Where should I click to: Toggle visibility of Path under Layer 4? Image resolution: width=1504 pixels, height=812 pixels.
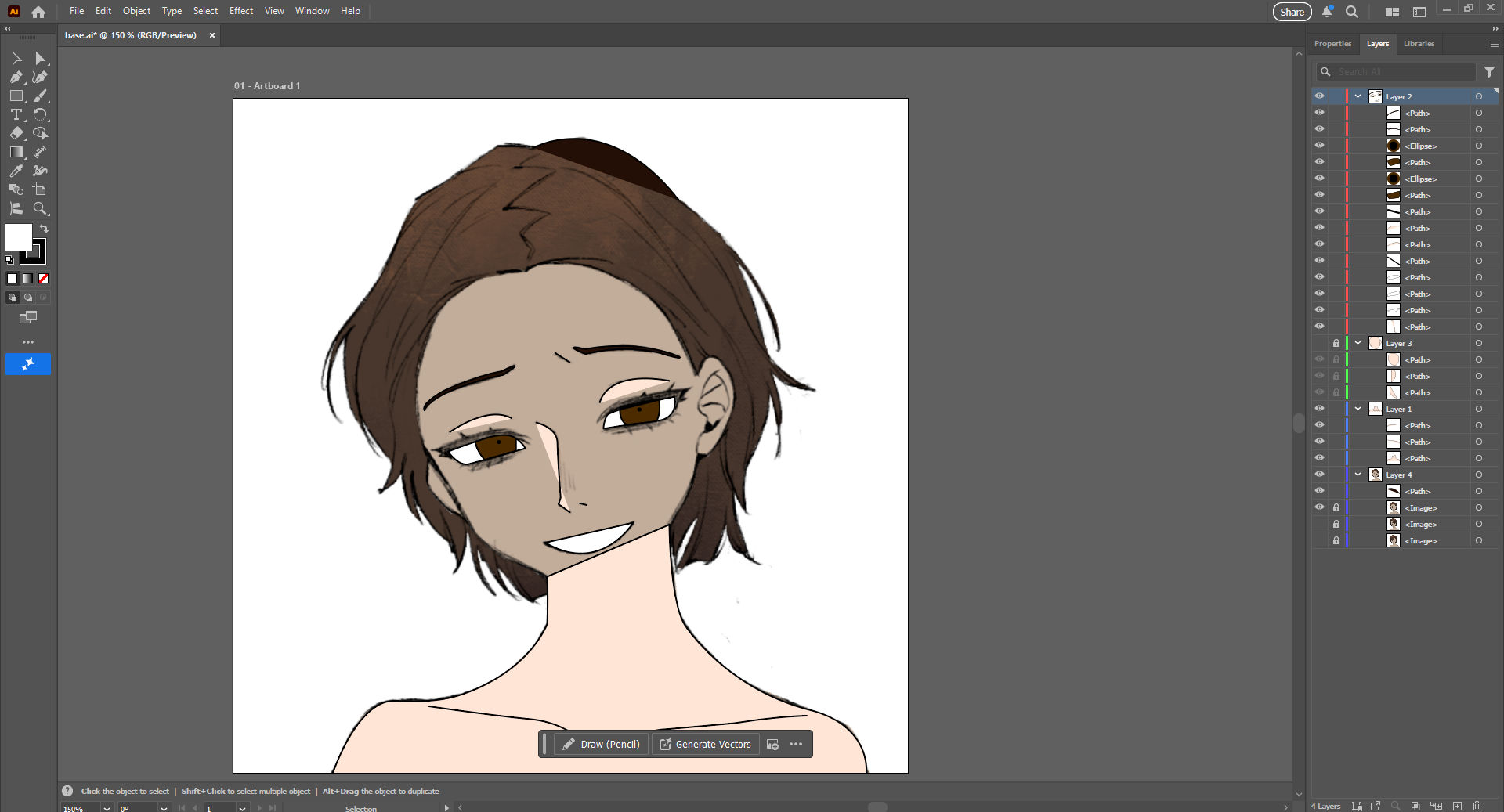1320,491
